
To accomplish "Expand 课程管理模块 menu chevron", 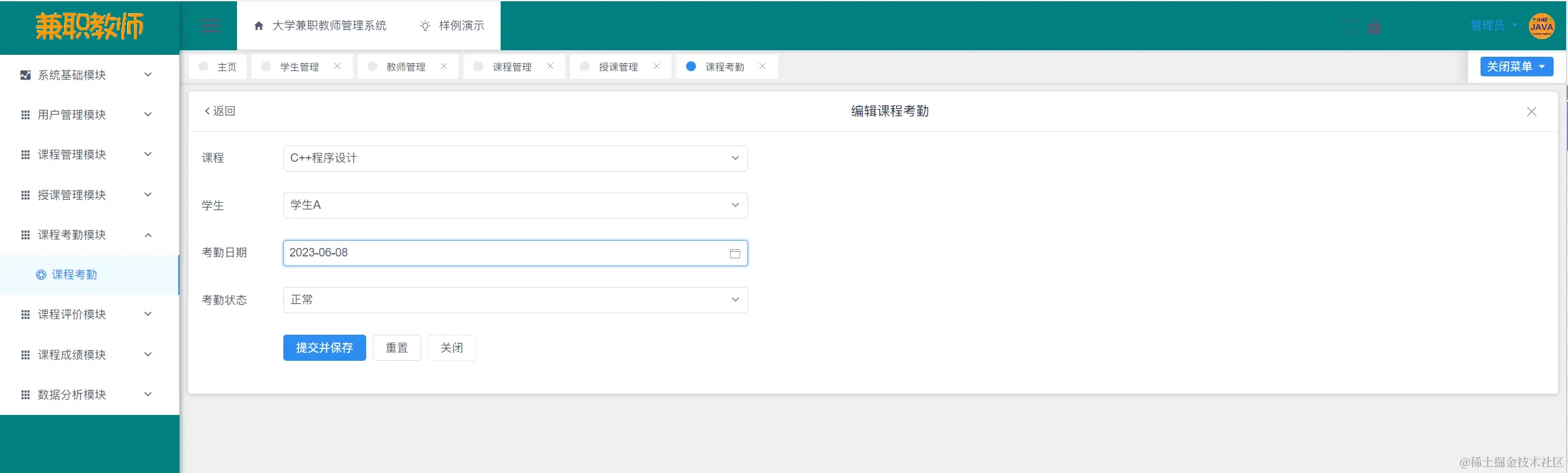I will [x=148, y=154].
